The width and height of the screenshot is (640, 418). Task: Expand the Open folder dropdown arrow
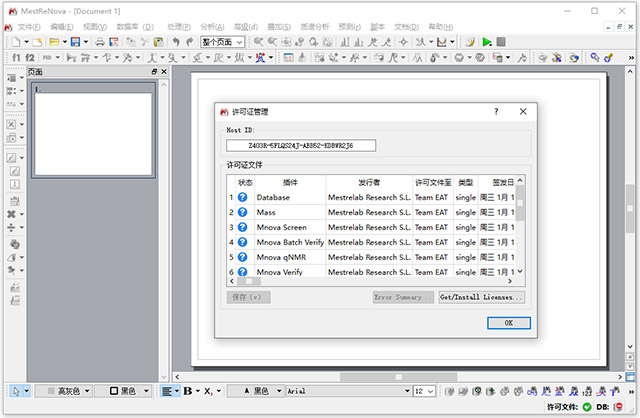click(x=64, y=42)
